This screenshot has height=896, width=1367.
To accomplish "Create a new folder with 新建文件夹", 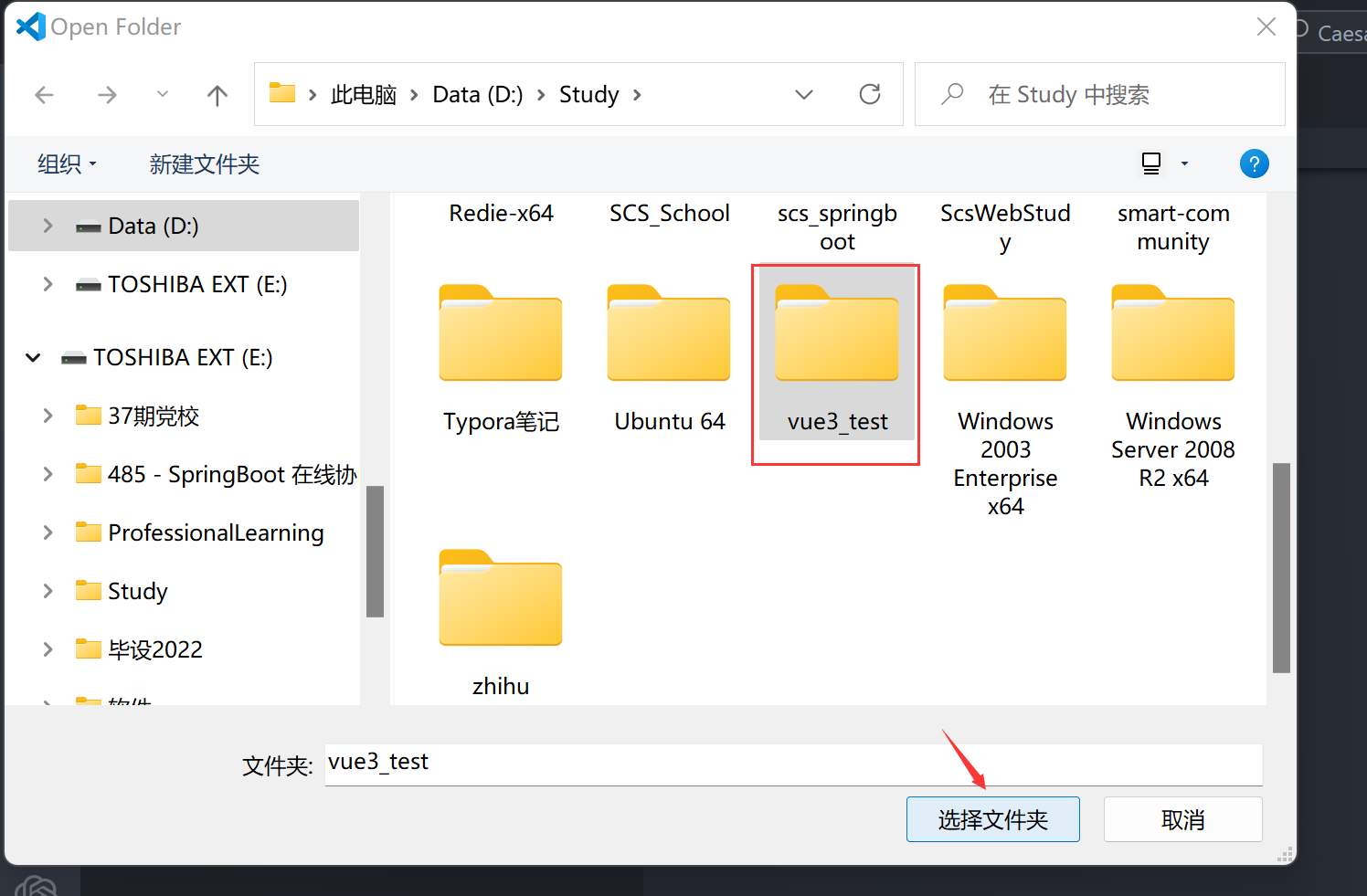I will tap(205, 164).
